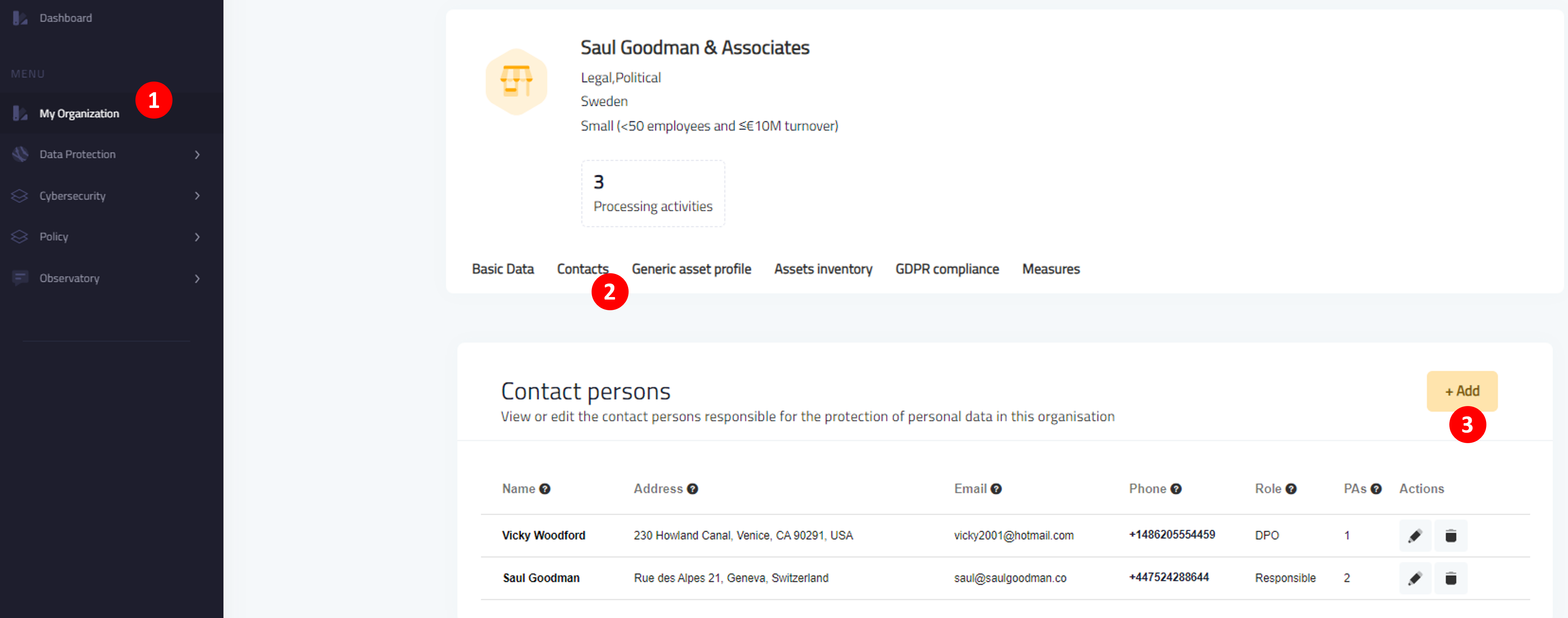The height and width of the screenshot is (618, 1568).
Task: Click phone number +447524288644
Action: coord(1169,577)
